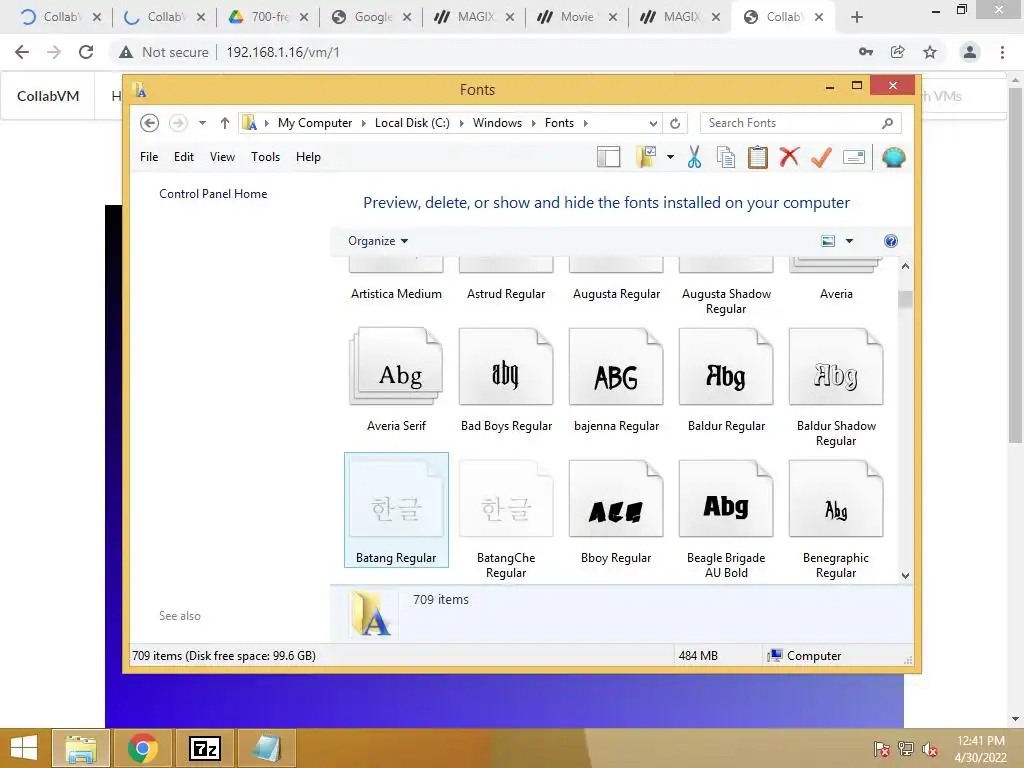Image resolution: width=1024 pixels, height=768 pixels.
Task: Click the network tray icon
Action: coord(905,749)
